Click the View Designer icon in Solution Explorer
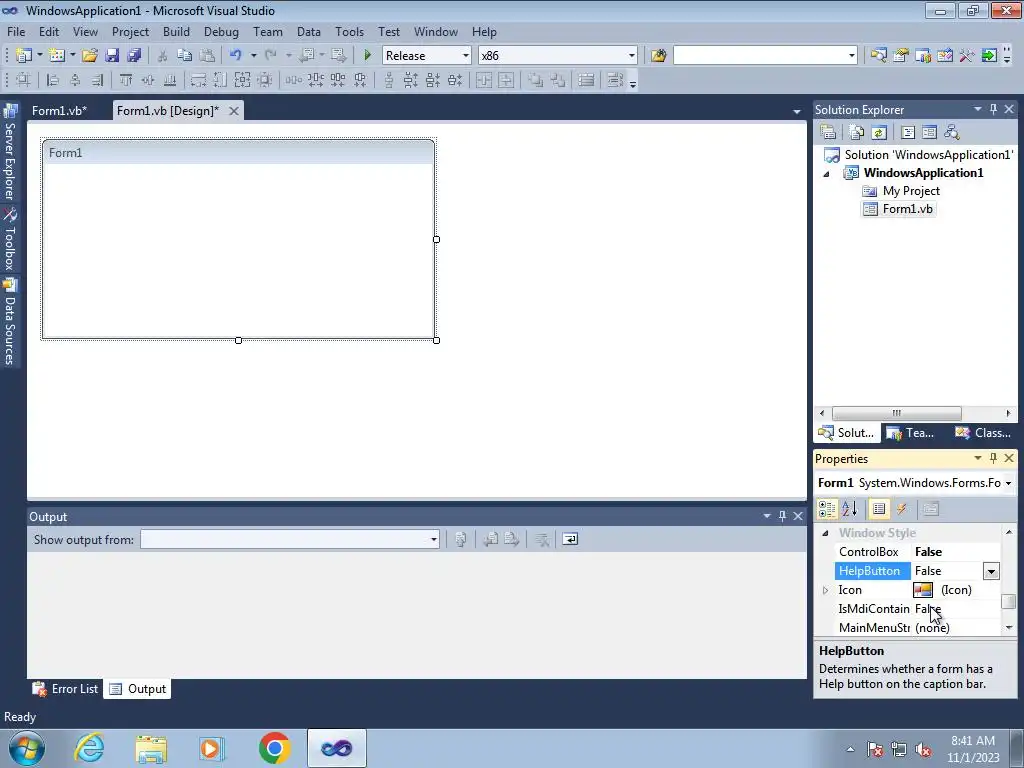Image resolution: width=1024 pixels, height=768 pixels. pyautogui.click(x=929, y=133)
